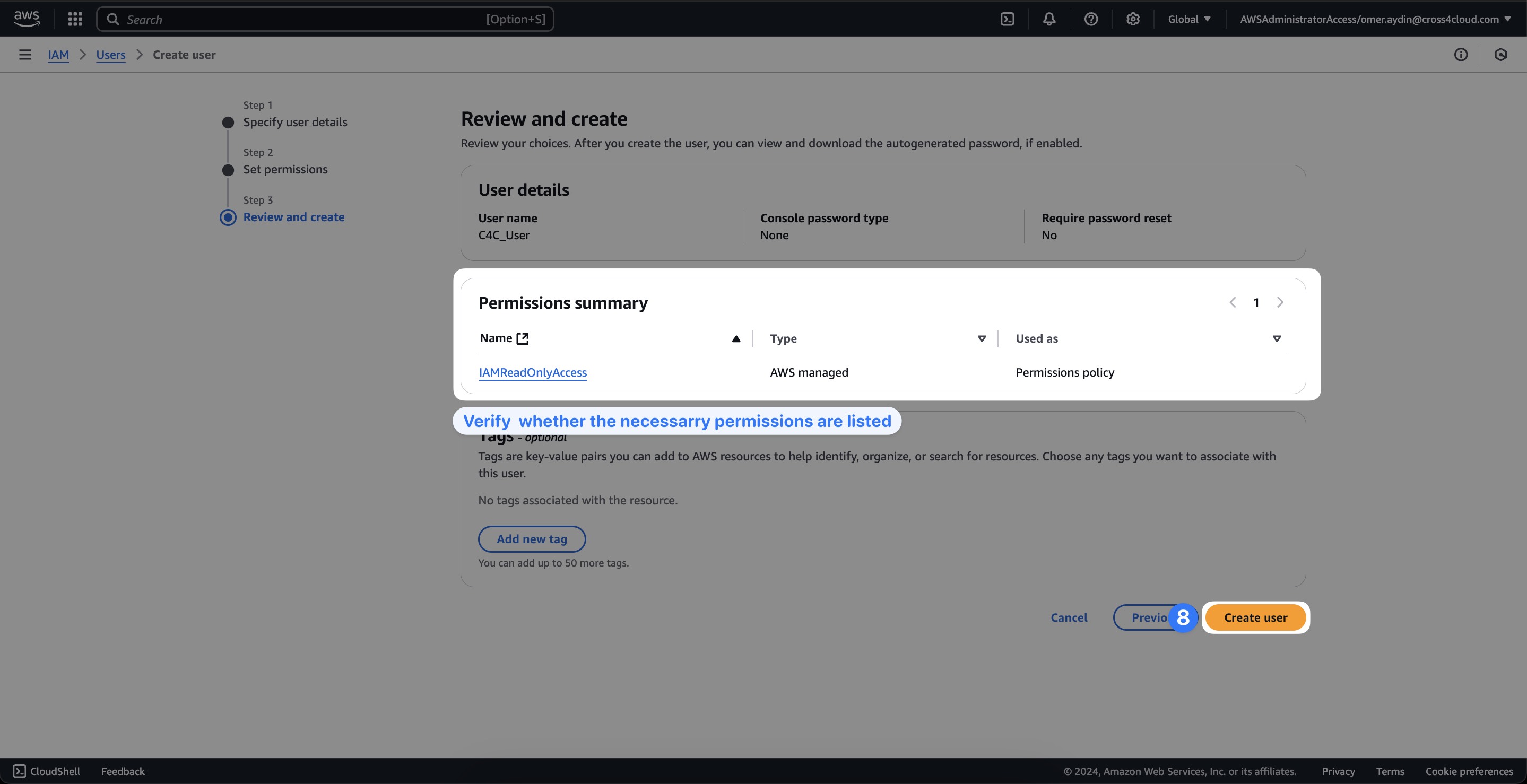The height and width of the screenshot is (784, 1527).
Task: Expand the Global region dropdown
Action: (x=1189, y=19)
